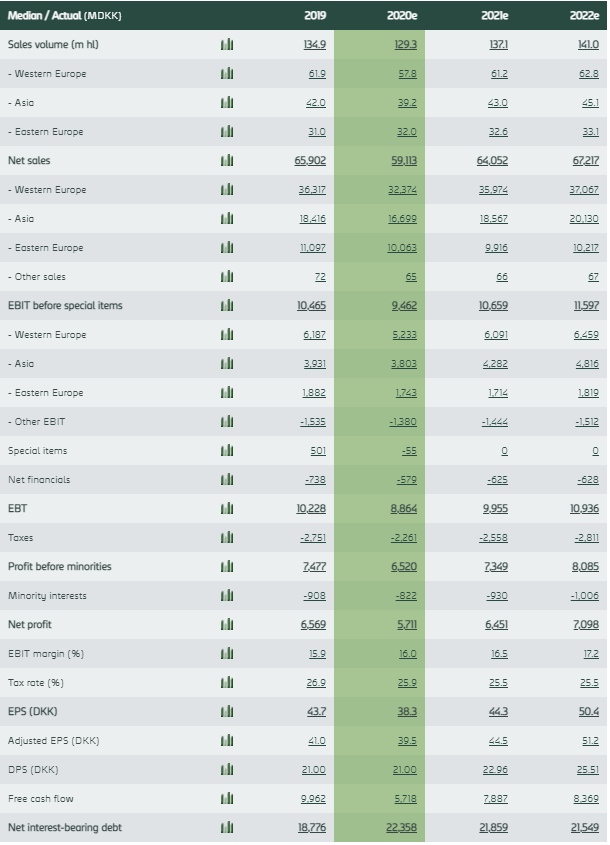Click the 2021e Sales volume value 137.1
The image size is (610, 845).
tap(494, 45)
